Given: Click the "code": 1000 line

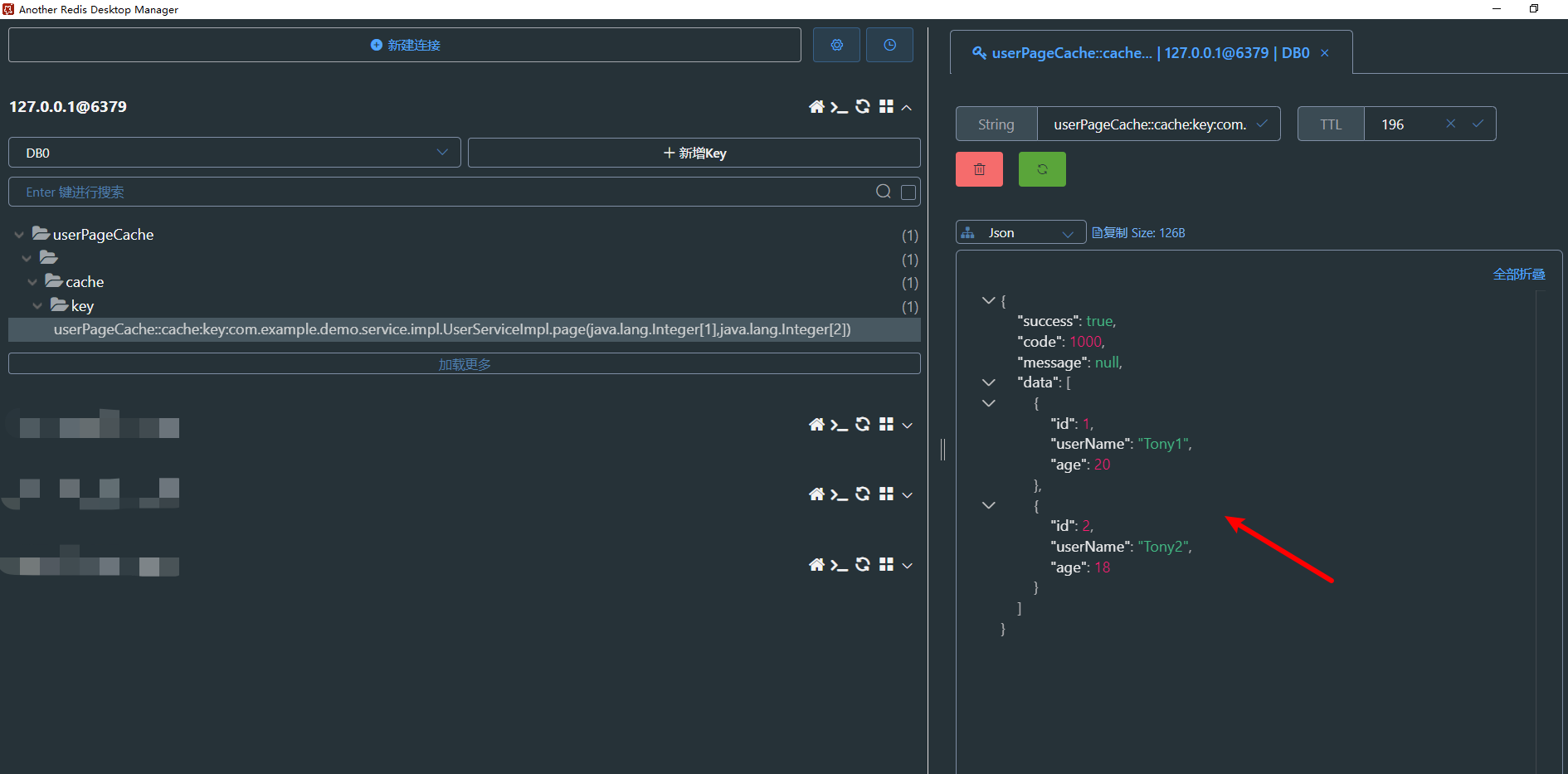Looking at the screenshot, I should (1061, 342).
